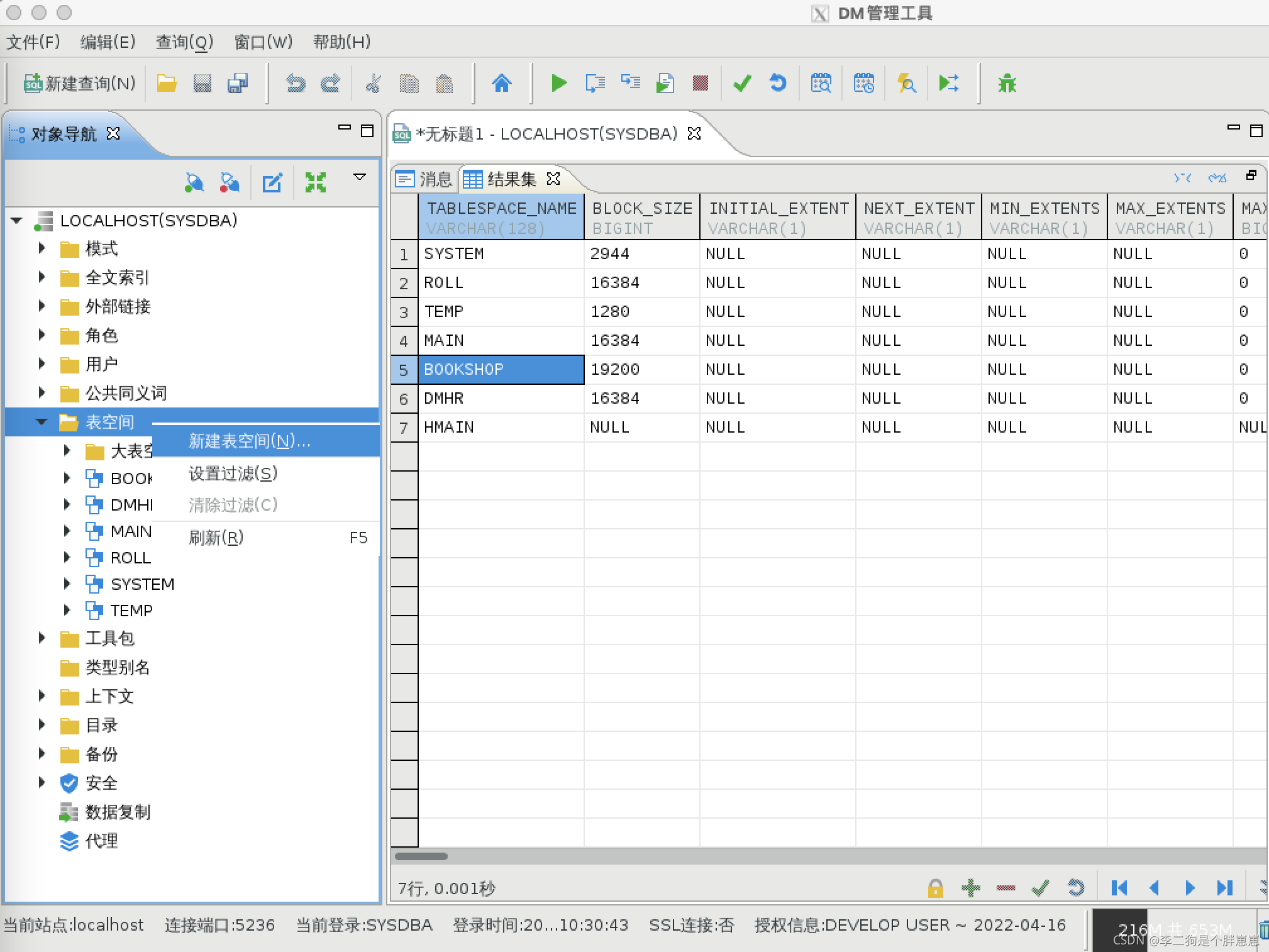Select the HMAIN cell in results
The height and width of the screenshot is (952, 1269).
pos(501,427)
